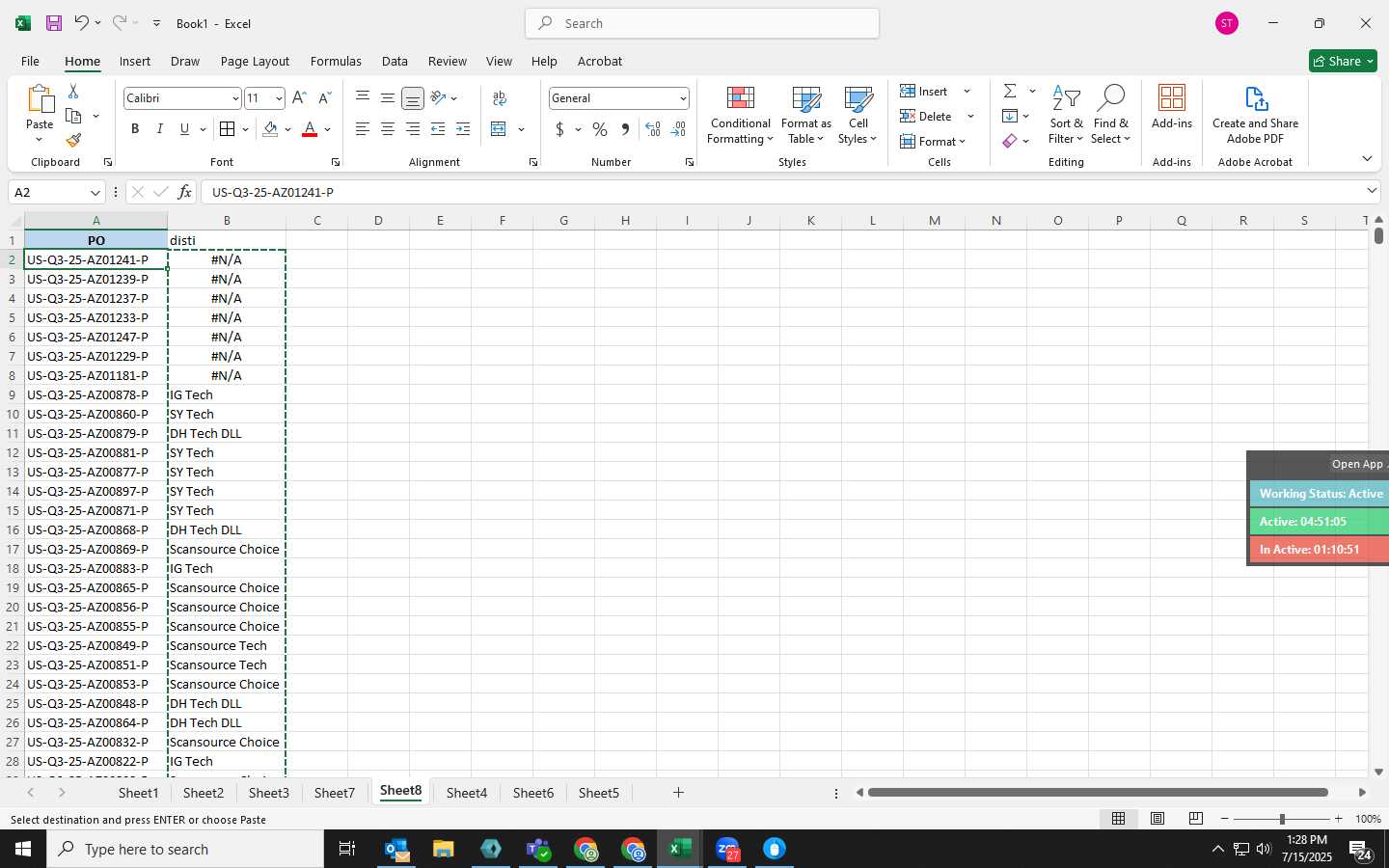Screen dimensions: 1389x868
Task: Click the Paste clipboard icon
Action: coord(40,99)
